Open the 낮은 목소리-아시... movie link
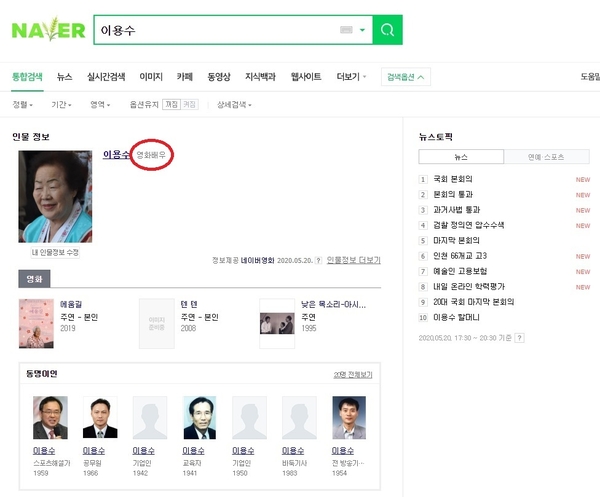This screenshot has width=600, height=497. [x=333, y=305]
